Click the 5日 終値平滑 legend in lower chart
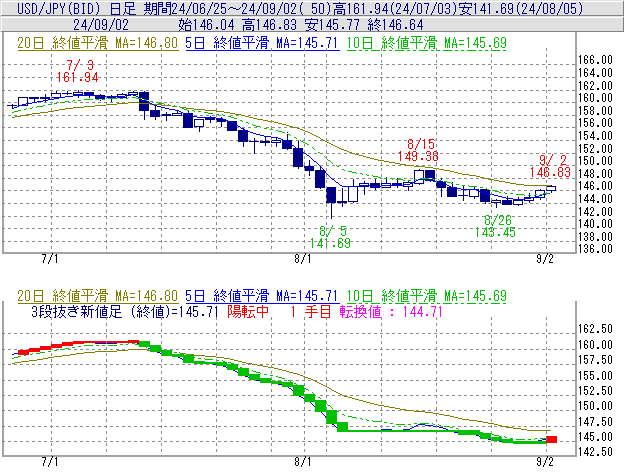 pos(262,296)
